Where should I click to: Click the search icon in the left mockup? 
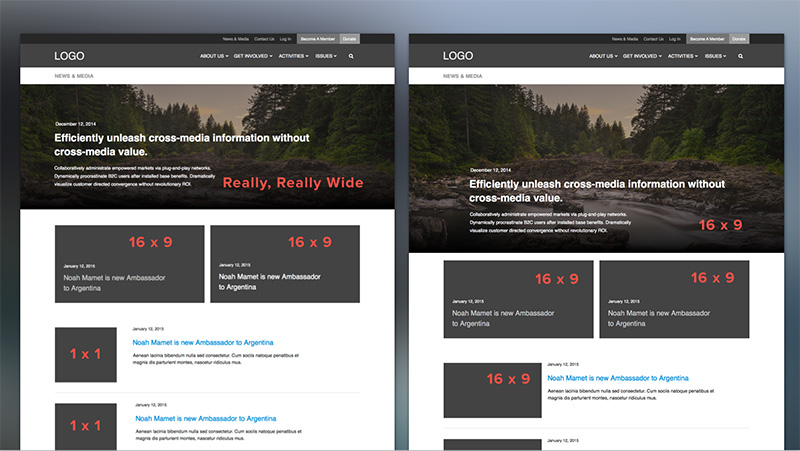click(x=351, y=57)
